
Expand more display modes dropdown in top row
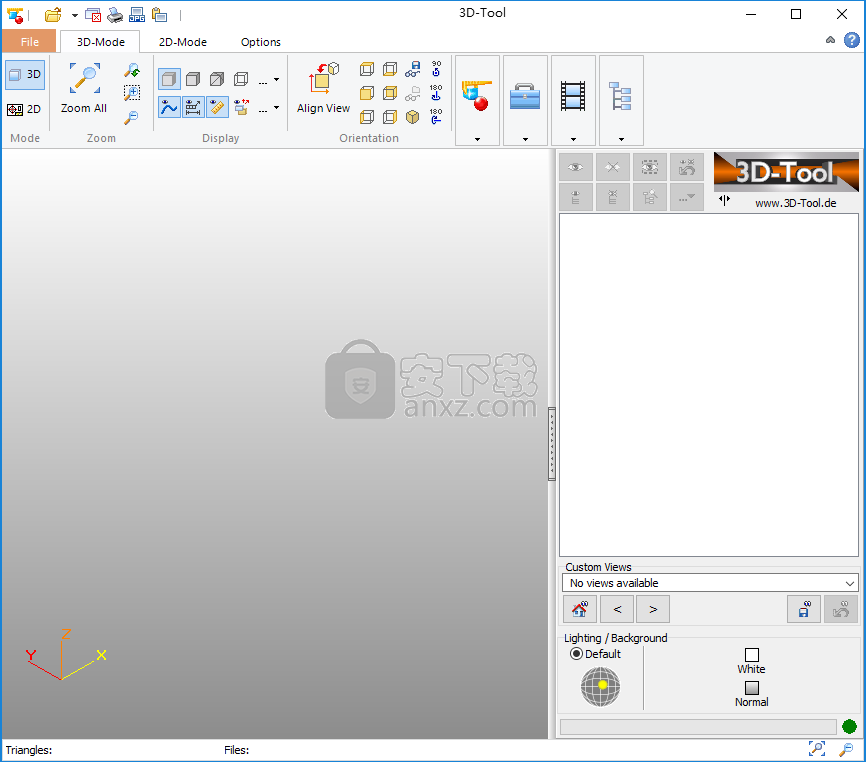coord(269,80)
